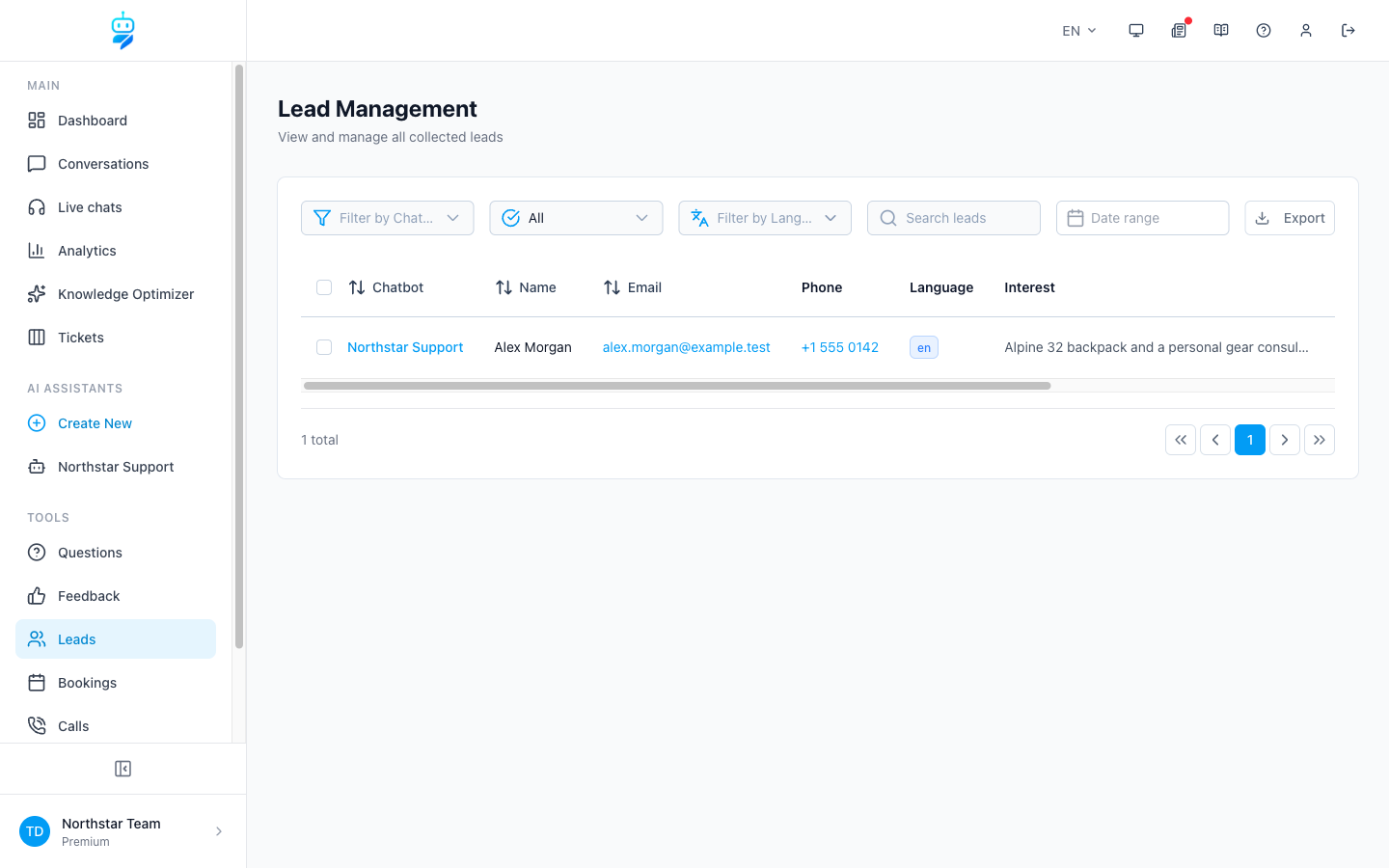The height and width of the screenshot is (868, 1389).
Task: Open Analytics in the sidebar
Action: click(116, 251)
